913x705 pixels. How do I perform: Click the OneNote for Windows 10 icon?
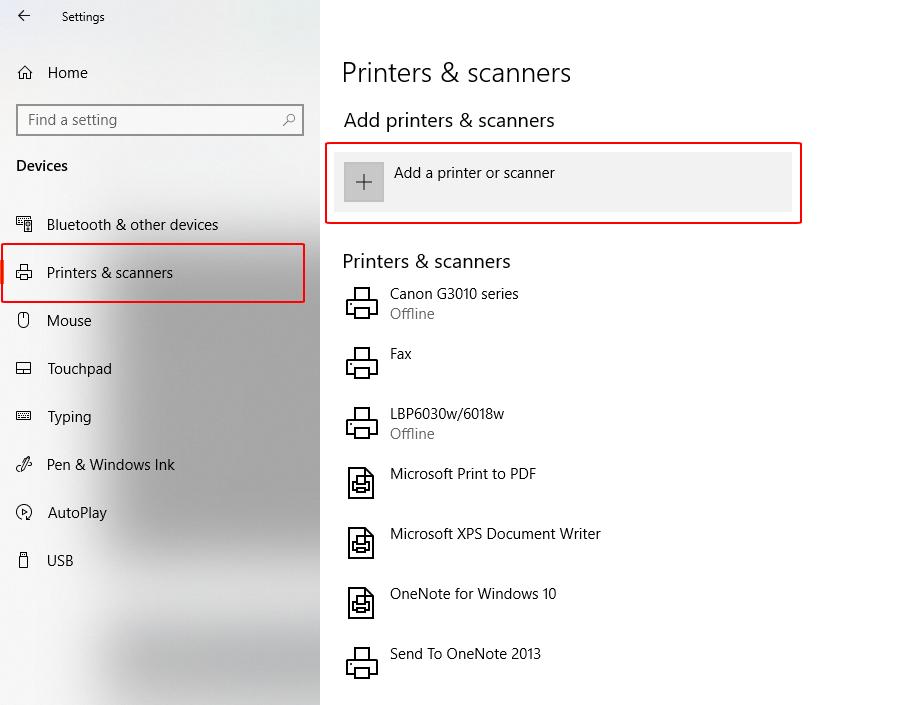pyautogui.click(x=361, y=603)
